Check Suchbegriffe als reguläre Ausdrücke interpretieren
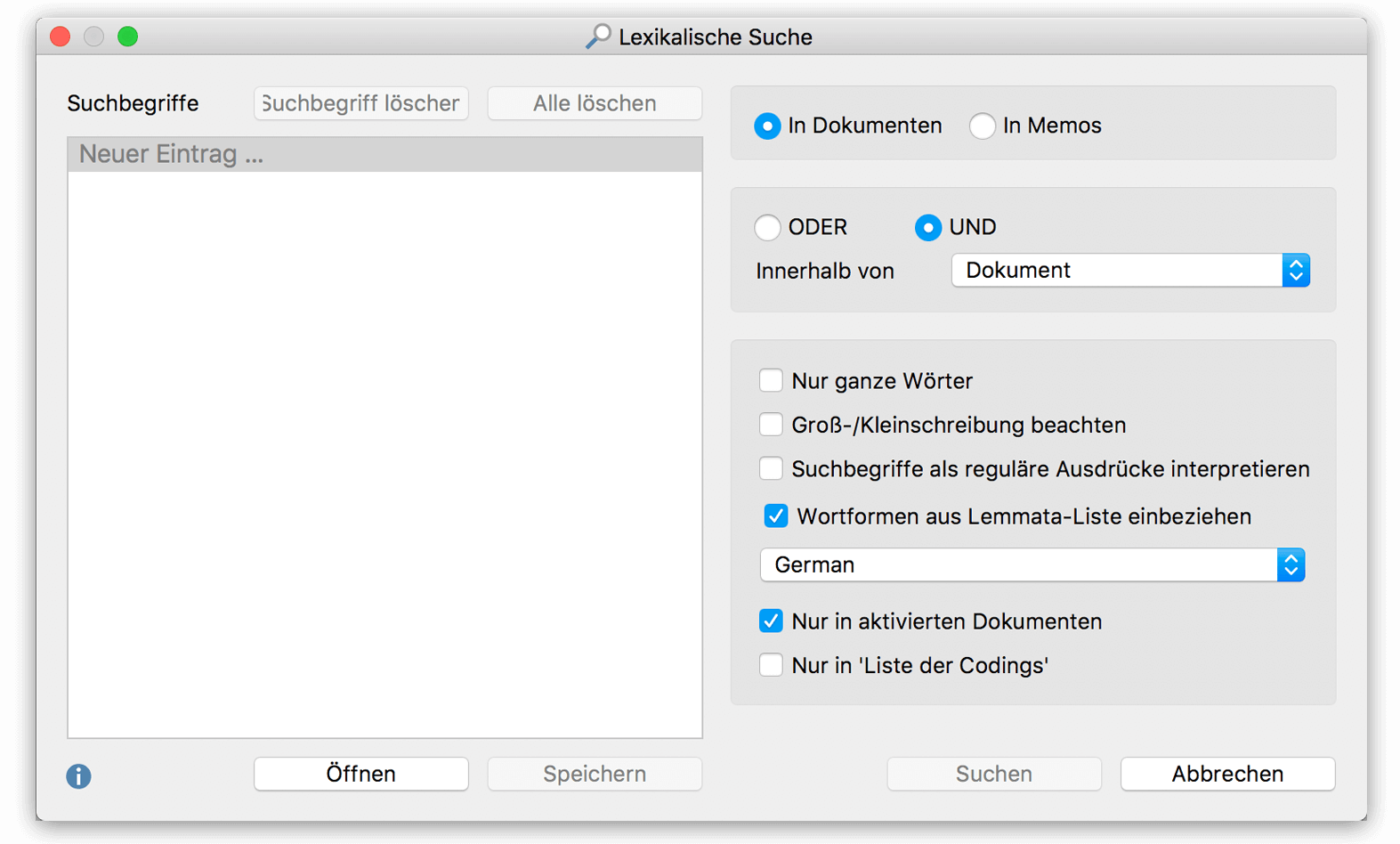This screenshot has height=844, width=1400. (771, 468)
